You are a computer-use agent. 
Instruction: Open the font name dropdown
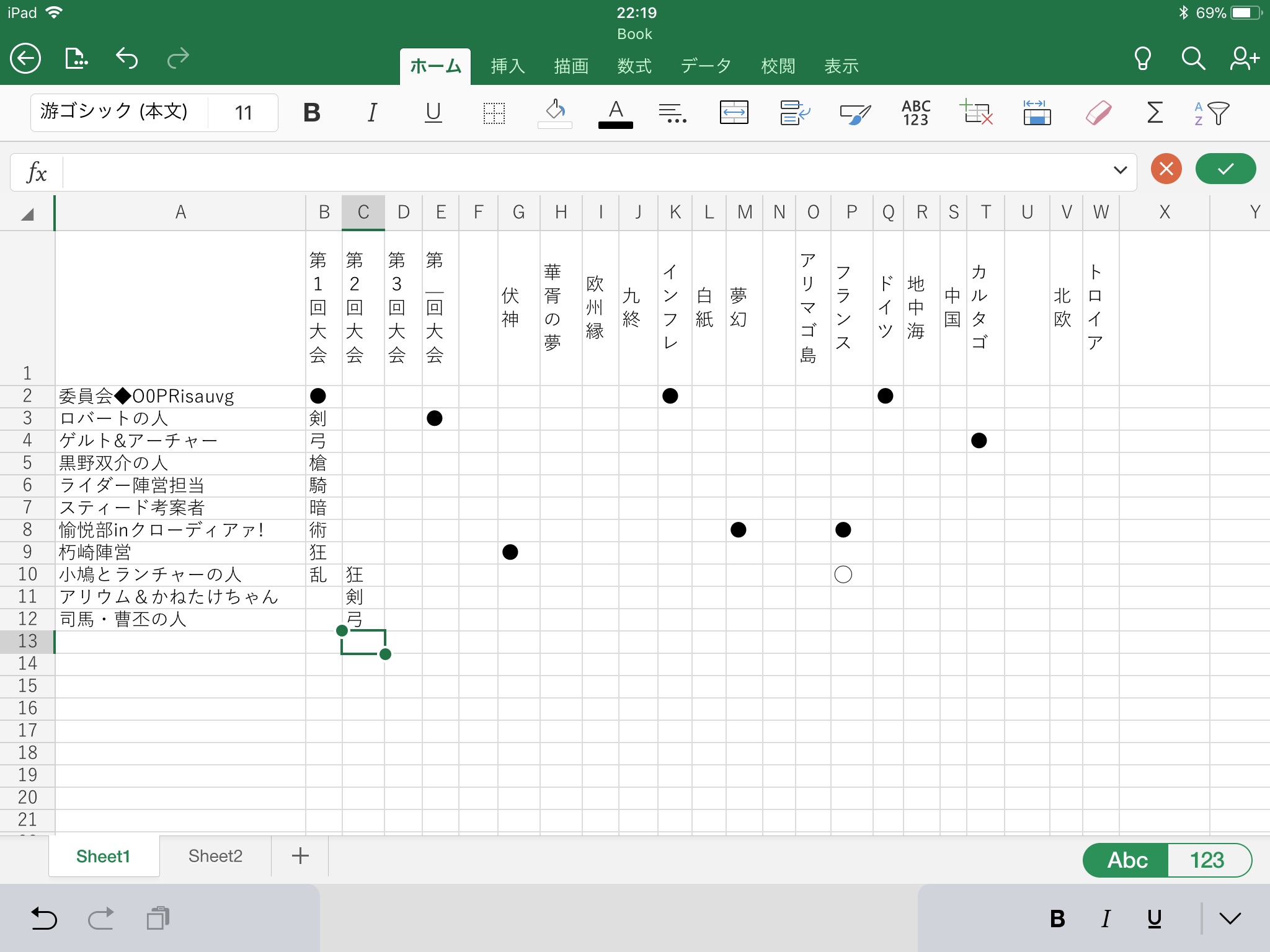(115, 112)
